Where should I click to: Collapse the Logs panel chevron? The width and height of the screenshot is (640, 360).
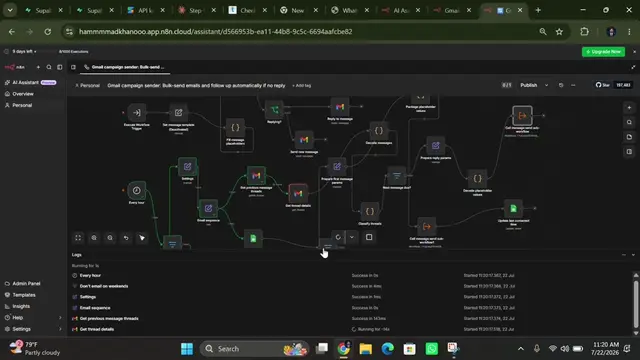[633, 255]
